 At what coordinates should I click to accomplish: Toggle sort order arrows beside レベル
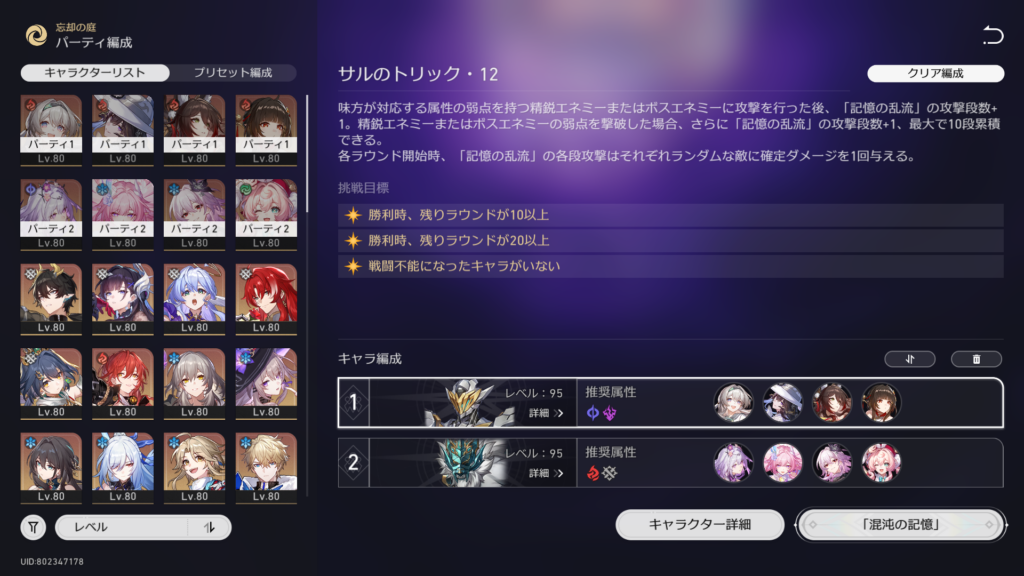(209, 527)
